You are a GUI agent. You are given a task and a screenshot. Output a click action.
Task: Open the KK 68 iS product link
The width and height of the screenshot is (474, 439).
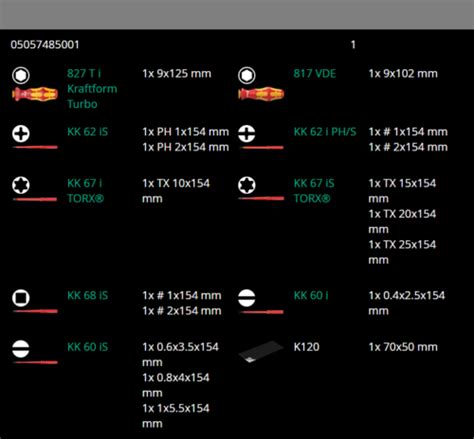point(88,296)
